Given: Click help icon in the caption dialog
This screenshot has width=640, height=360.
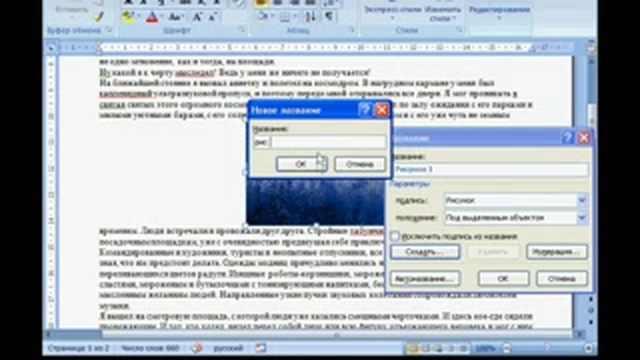Looking at the screenshot, I should pos(567,138).
